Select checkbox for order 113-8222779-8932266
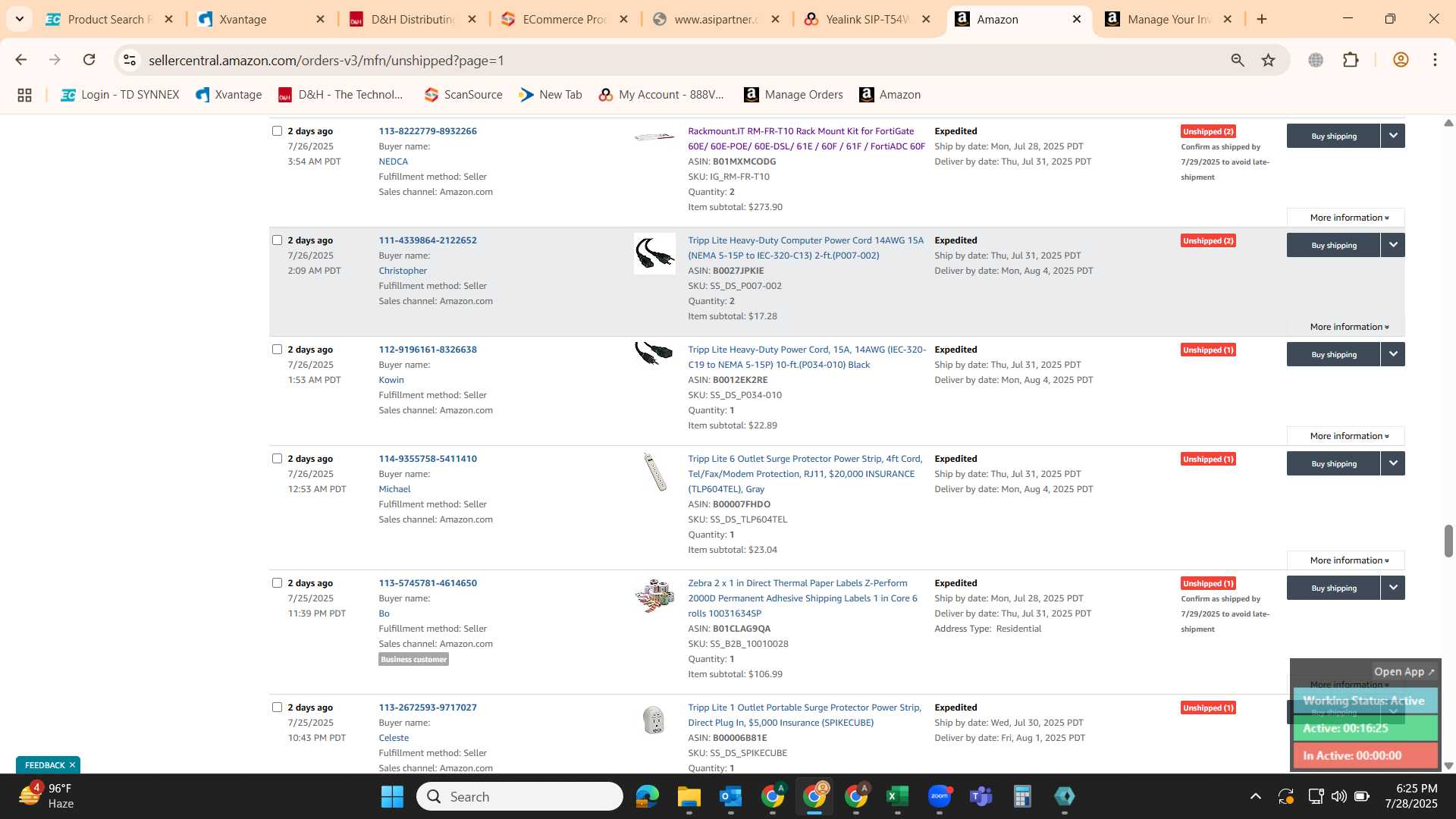This screenshot has height=819, width=1456. pyautogui.click(x=277, y=131)
